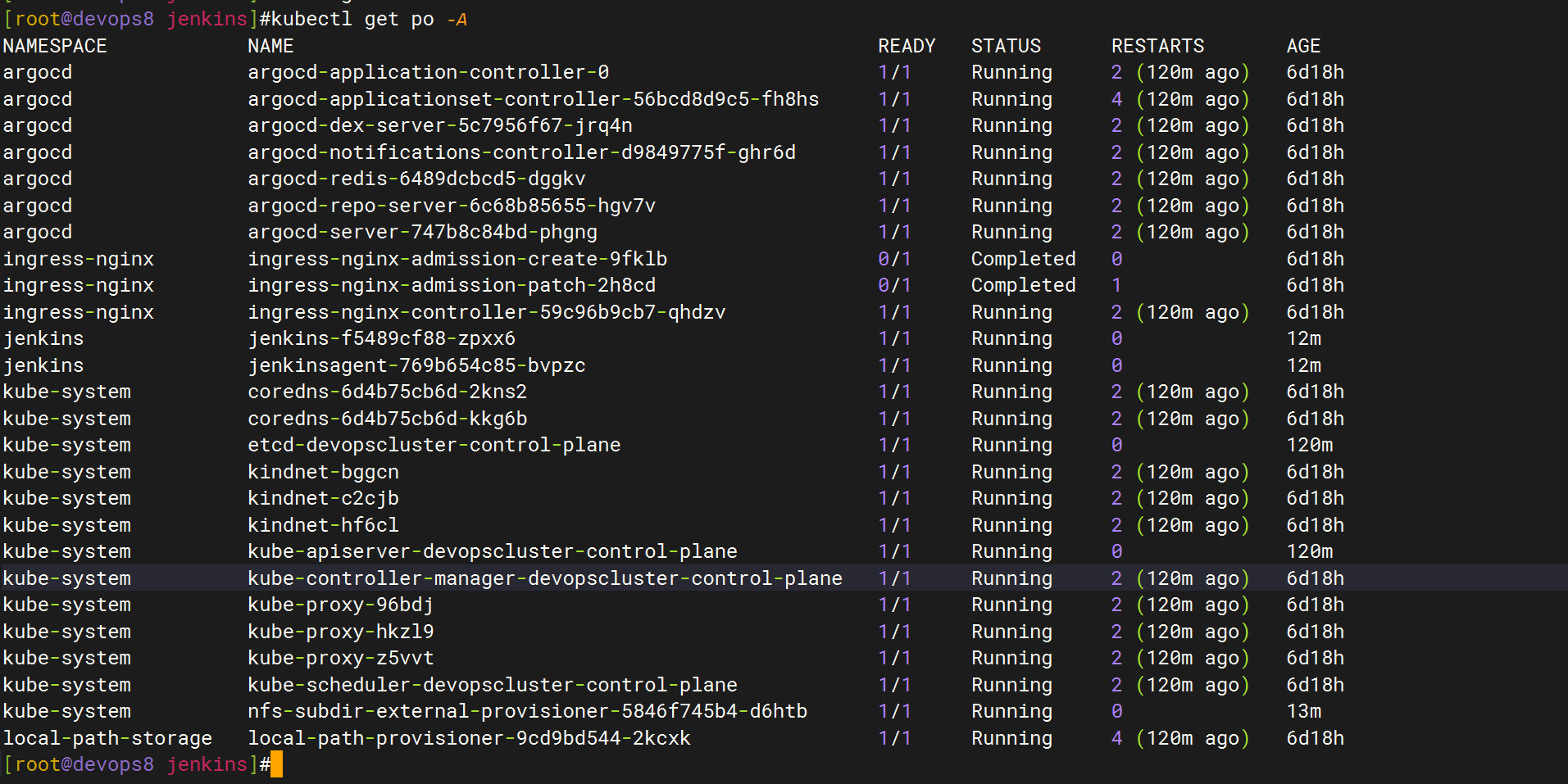The width and height of the screenshot is (1568, 784).
Task: Select argocd-redis-6489dcbcd5-dggkv pod name
Action: point(416,179)
